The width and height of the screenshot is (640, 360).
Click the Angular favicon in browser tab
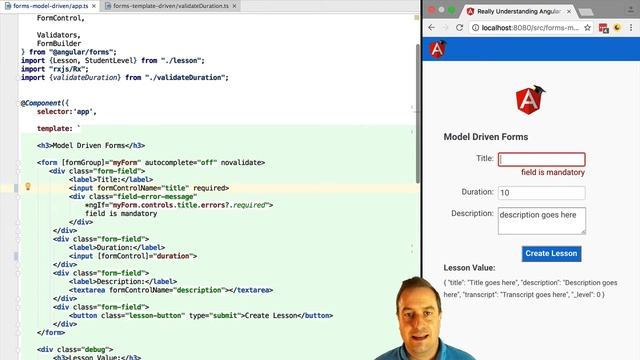tap(470, 11)
